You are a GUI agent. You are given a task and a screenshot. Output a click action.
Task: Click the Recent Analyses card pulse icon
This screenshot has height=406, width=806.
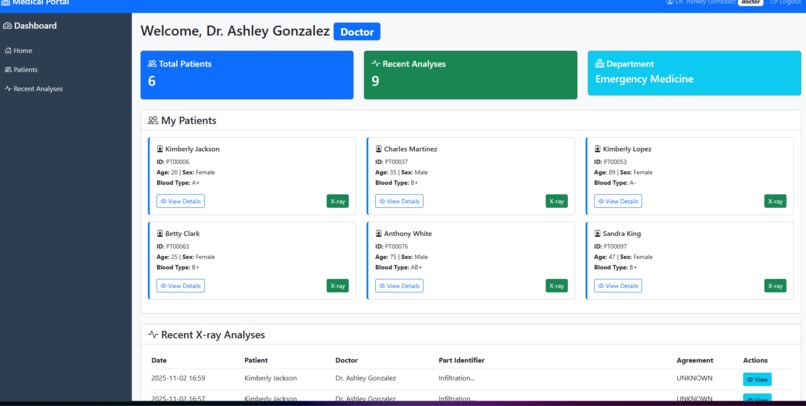376,64
